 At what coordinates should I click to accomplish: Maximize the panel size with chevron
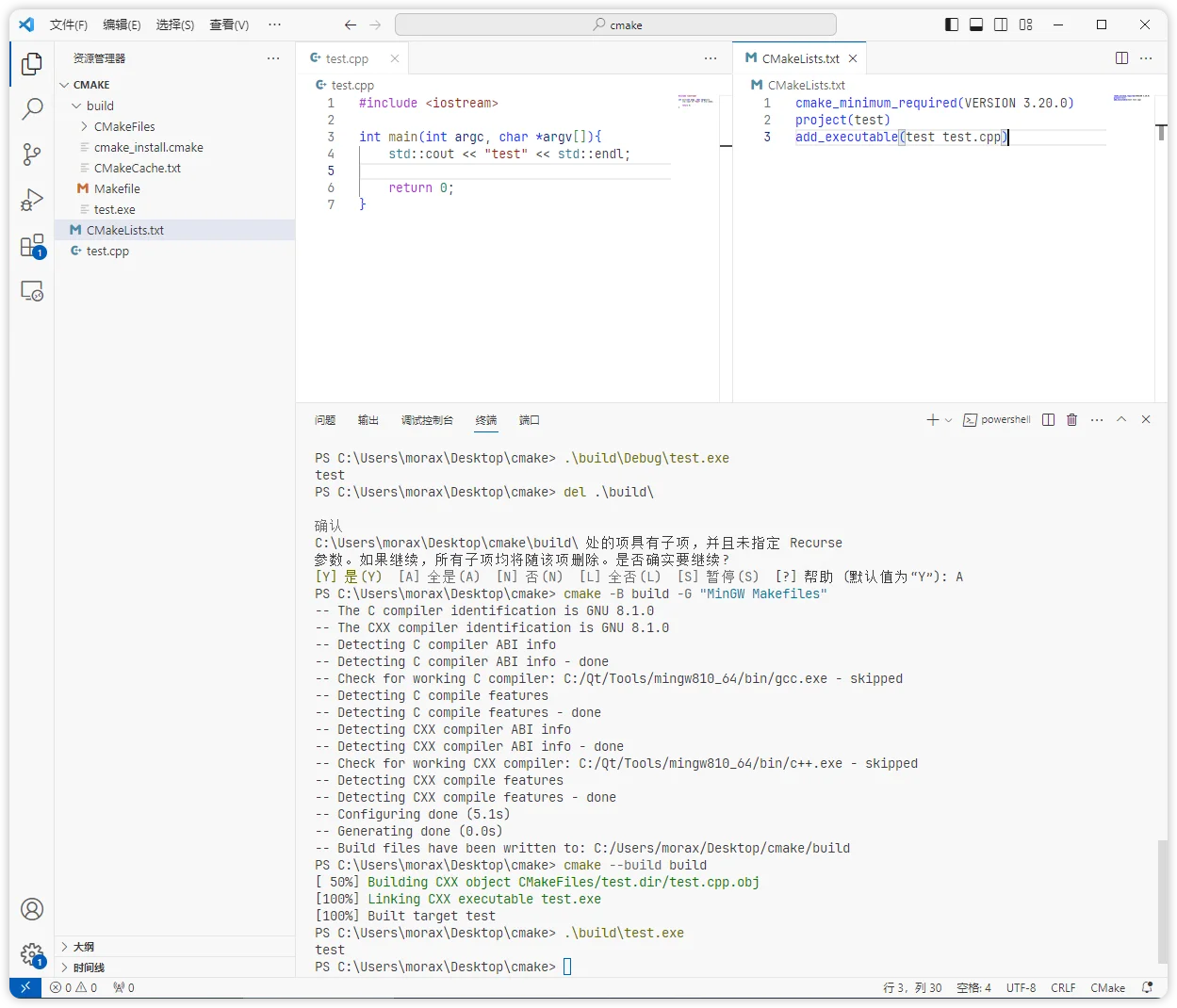[x=1121, y=420]
